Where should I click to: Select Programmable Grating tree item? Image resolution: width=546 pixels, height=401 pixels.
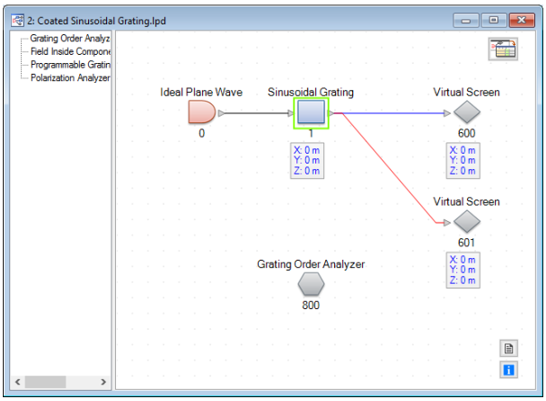point(70,64)
